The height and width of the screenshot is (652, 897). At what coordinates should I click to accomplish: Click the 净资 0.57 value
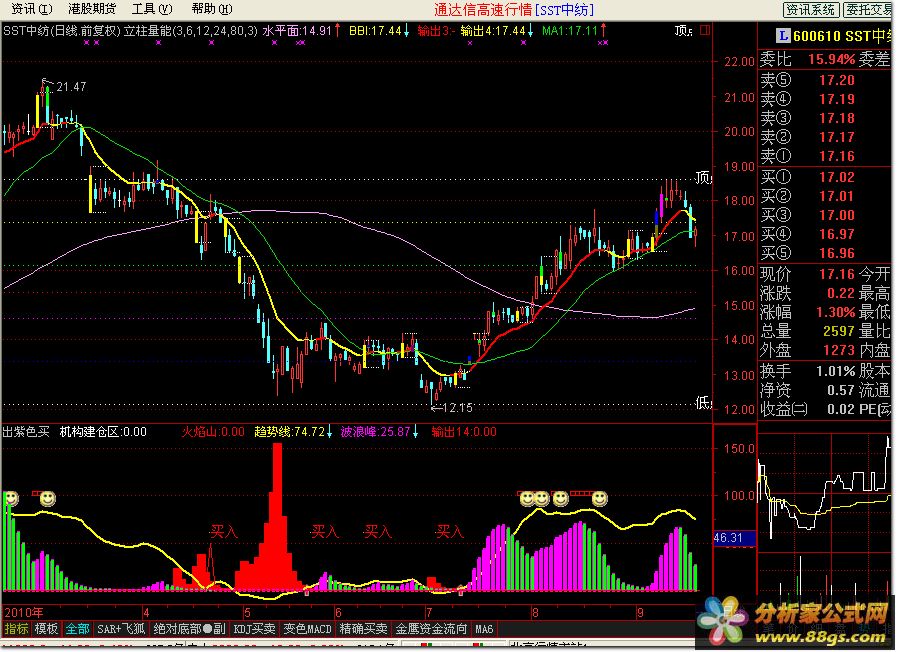point(841,390)
